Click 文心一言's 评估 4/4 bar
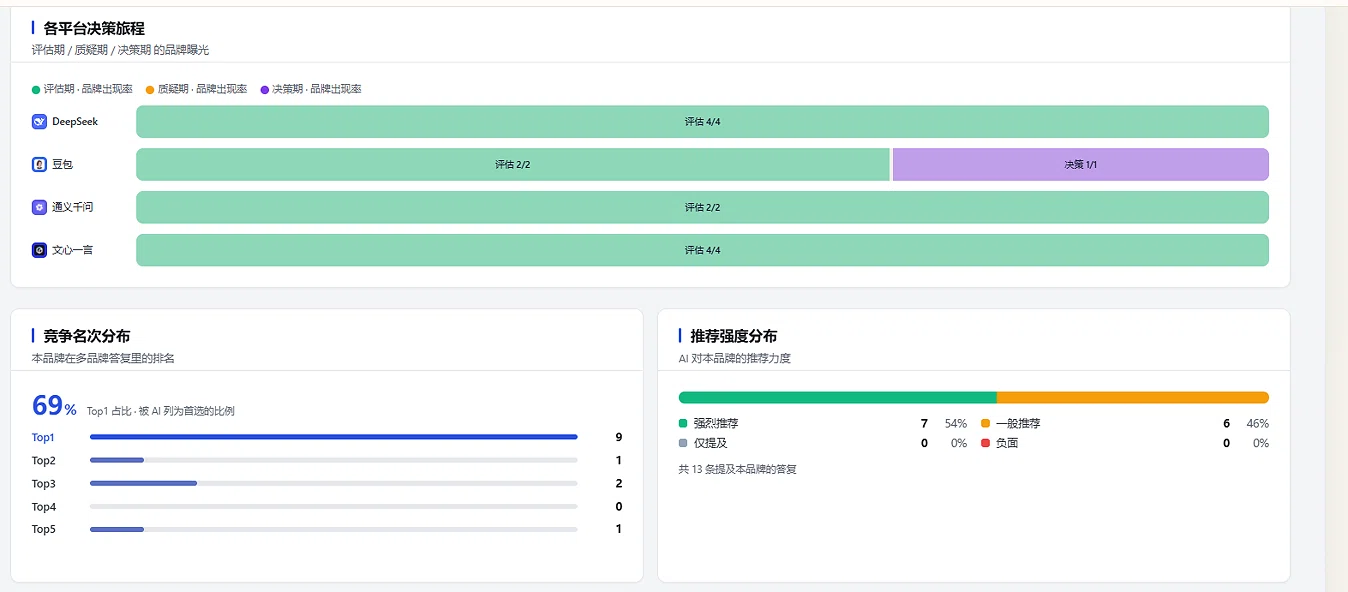This screenshot has height=592, width=1348. click(x=702, y=250)
